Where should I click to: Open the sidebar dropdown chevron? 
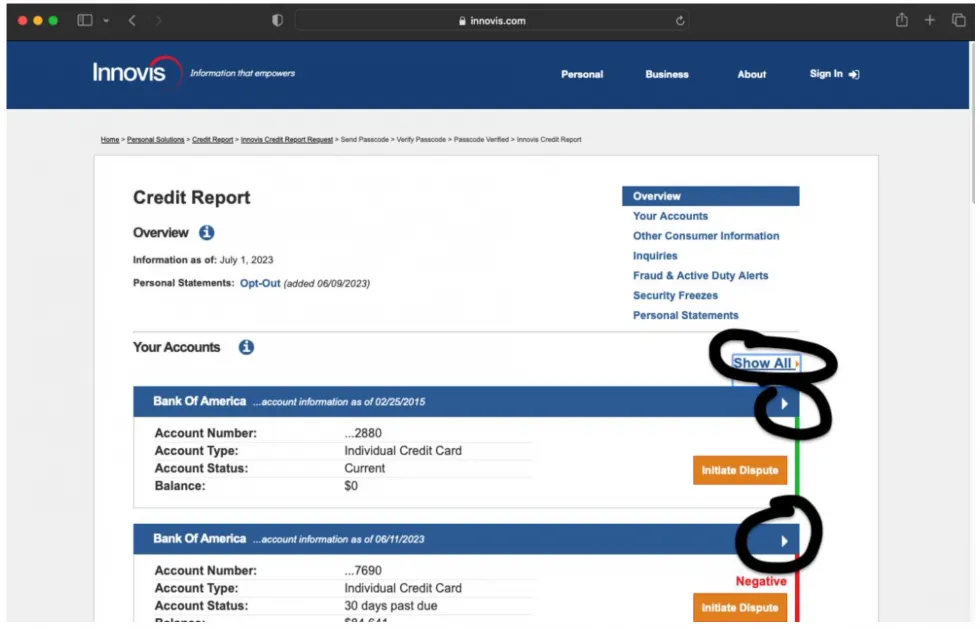click(106, 21)
